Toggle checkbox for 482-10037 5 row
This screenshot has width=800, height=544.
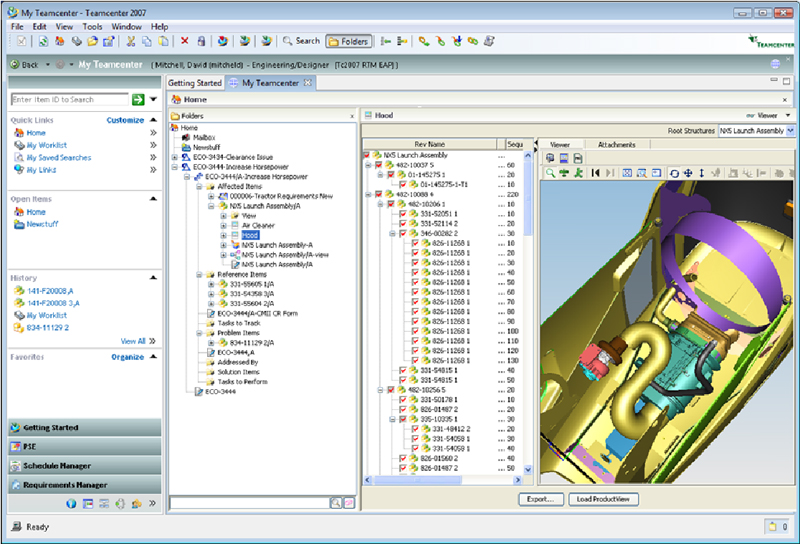(379, 165)
